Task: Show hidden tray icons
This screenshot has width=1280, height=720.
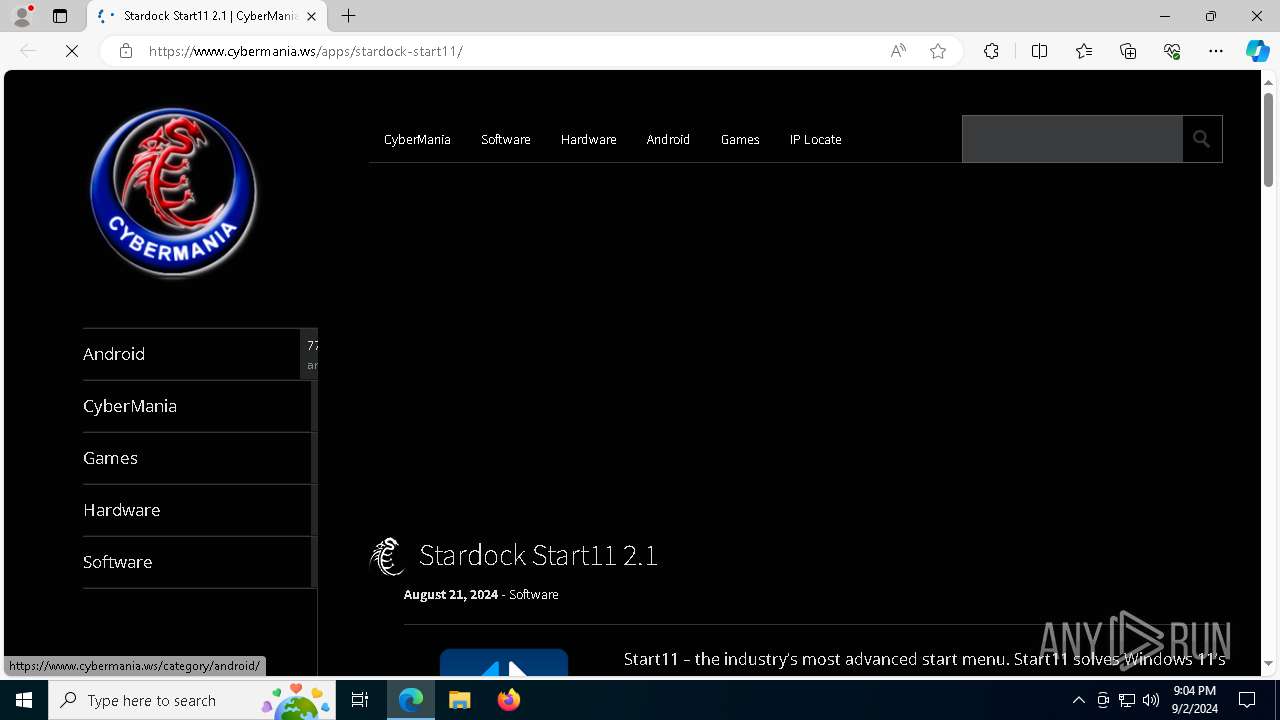Action: tap(1079, 700)
